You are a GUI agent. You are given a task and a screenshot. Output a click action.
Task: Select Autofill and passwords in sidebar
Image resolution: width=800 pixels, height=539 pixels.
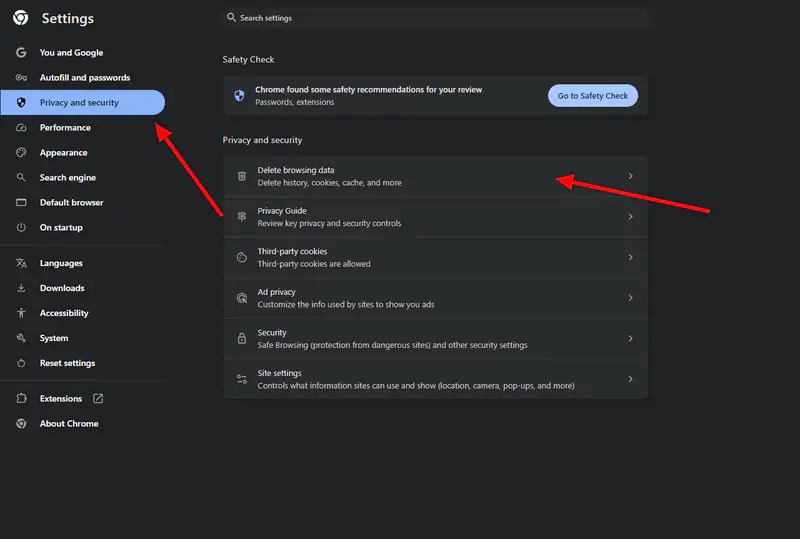tap(84, 78)
